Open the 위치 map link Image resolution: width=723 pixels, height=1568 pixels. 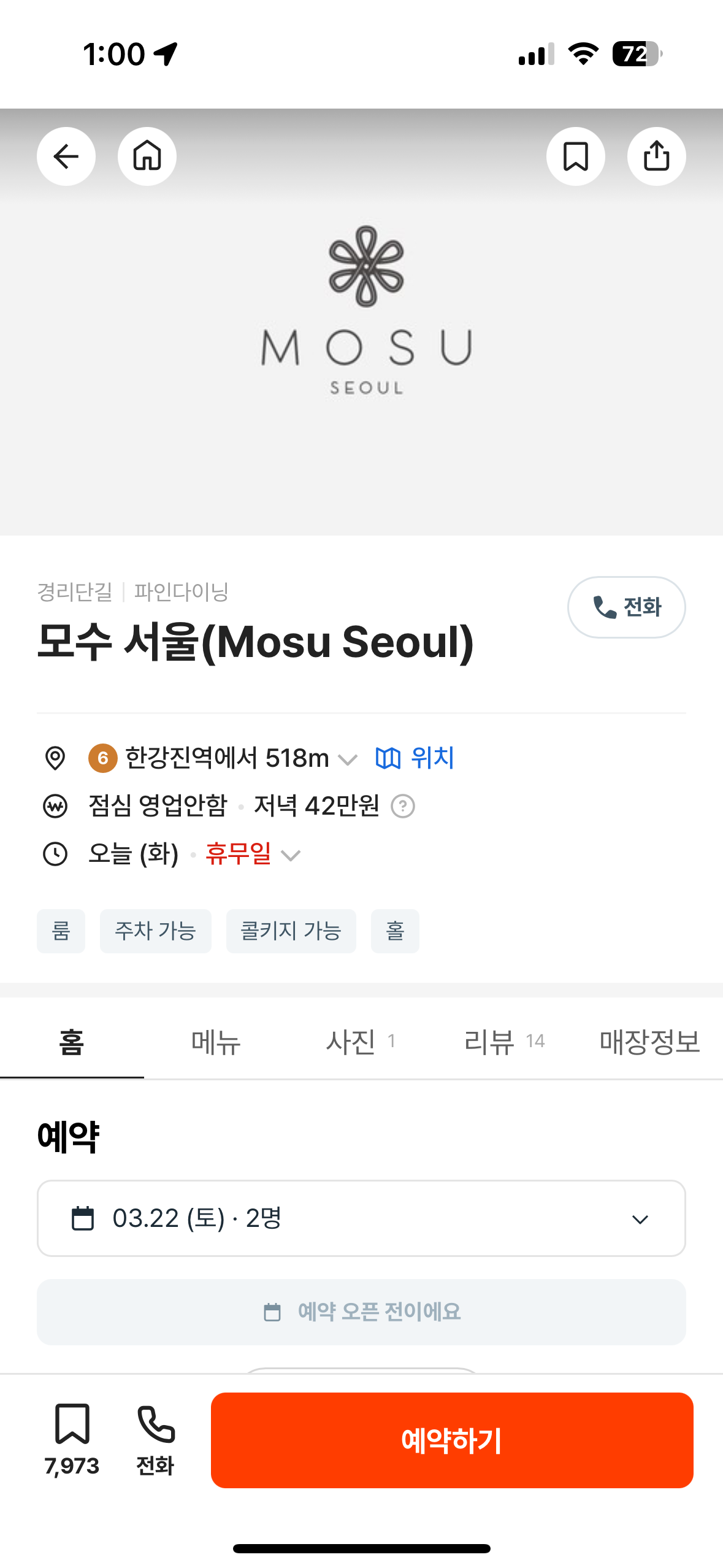tap(415, 758)
